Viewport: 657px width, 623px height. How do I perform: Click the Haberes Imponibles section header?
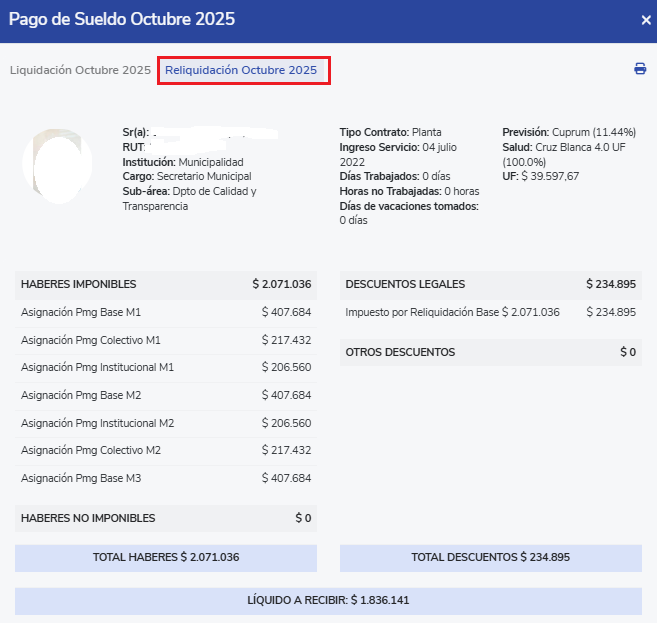click(x=165, y=284)
